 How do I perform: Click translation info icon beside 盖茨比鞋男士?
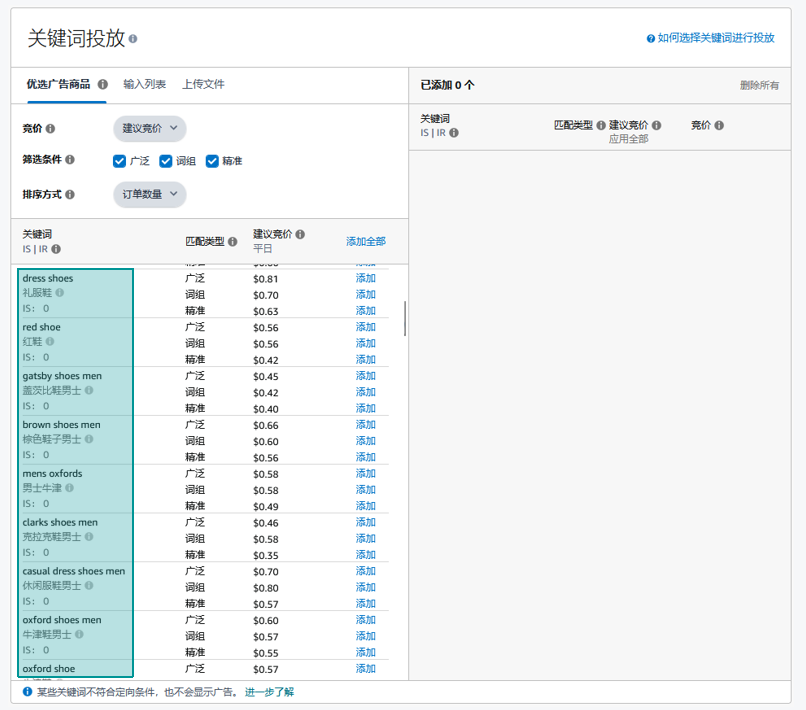[x=89, y=390]
